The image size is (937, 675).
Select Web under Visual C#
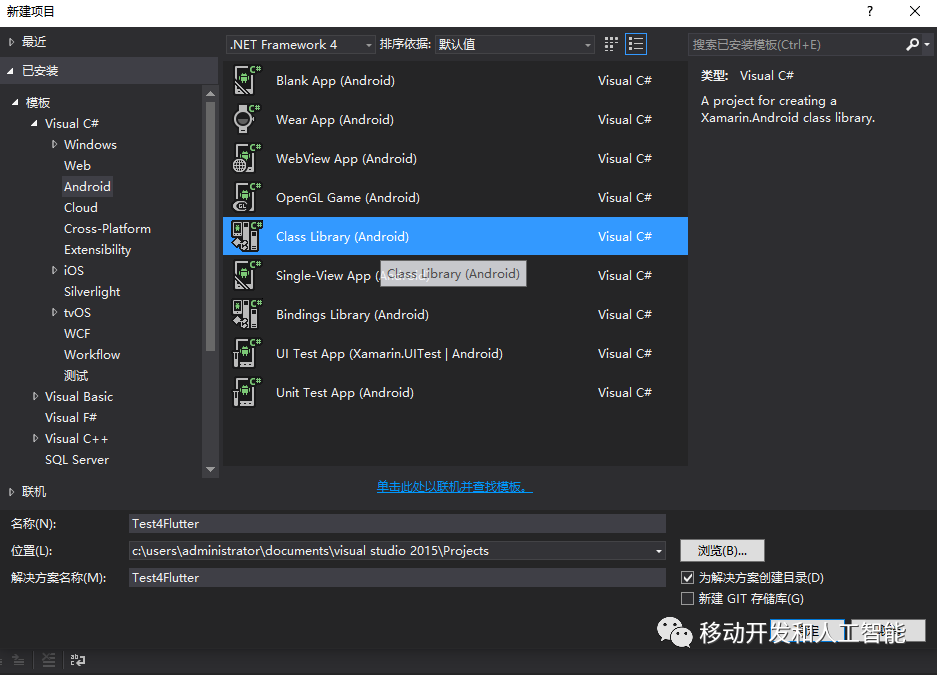[x=77, y=165]
